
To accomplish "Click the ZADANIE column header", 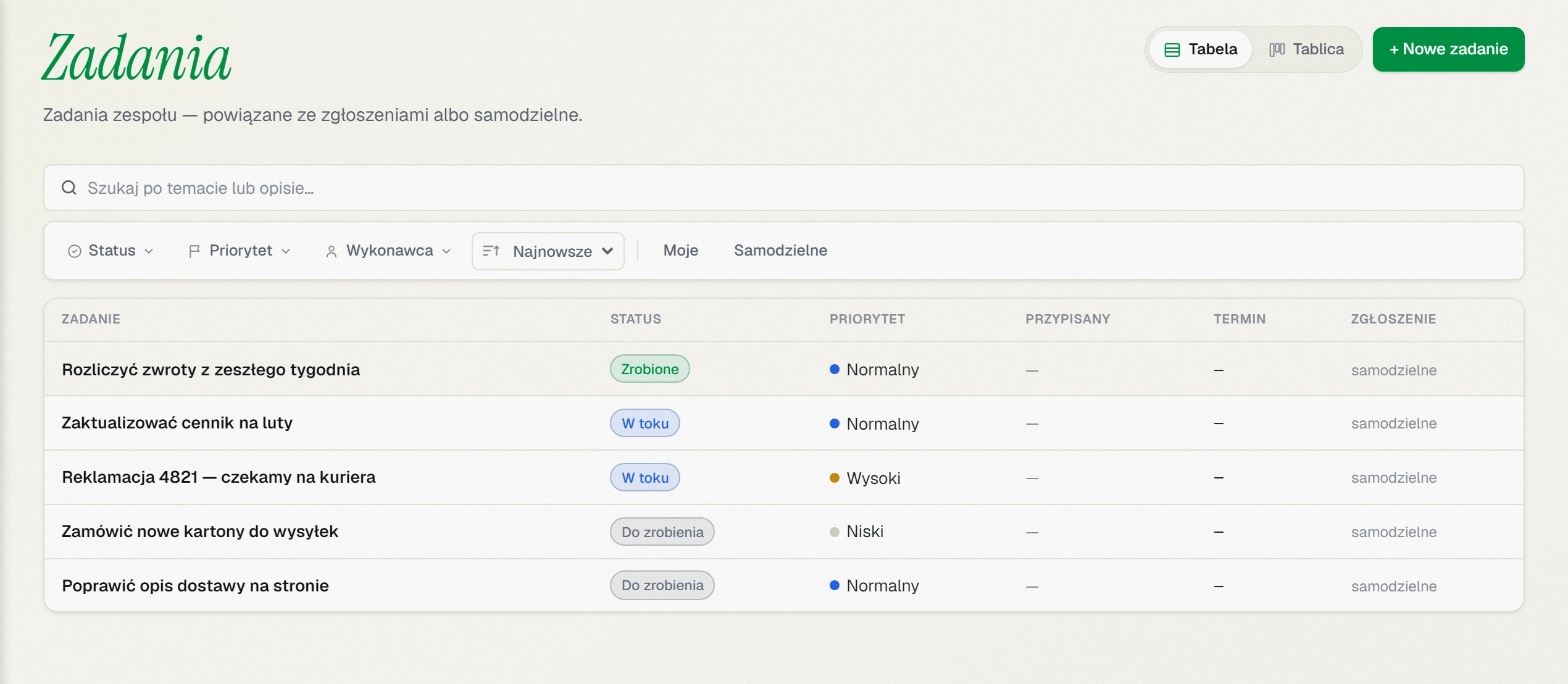I will coord(91,319).
